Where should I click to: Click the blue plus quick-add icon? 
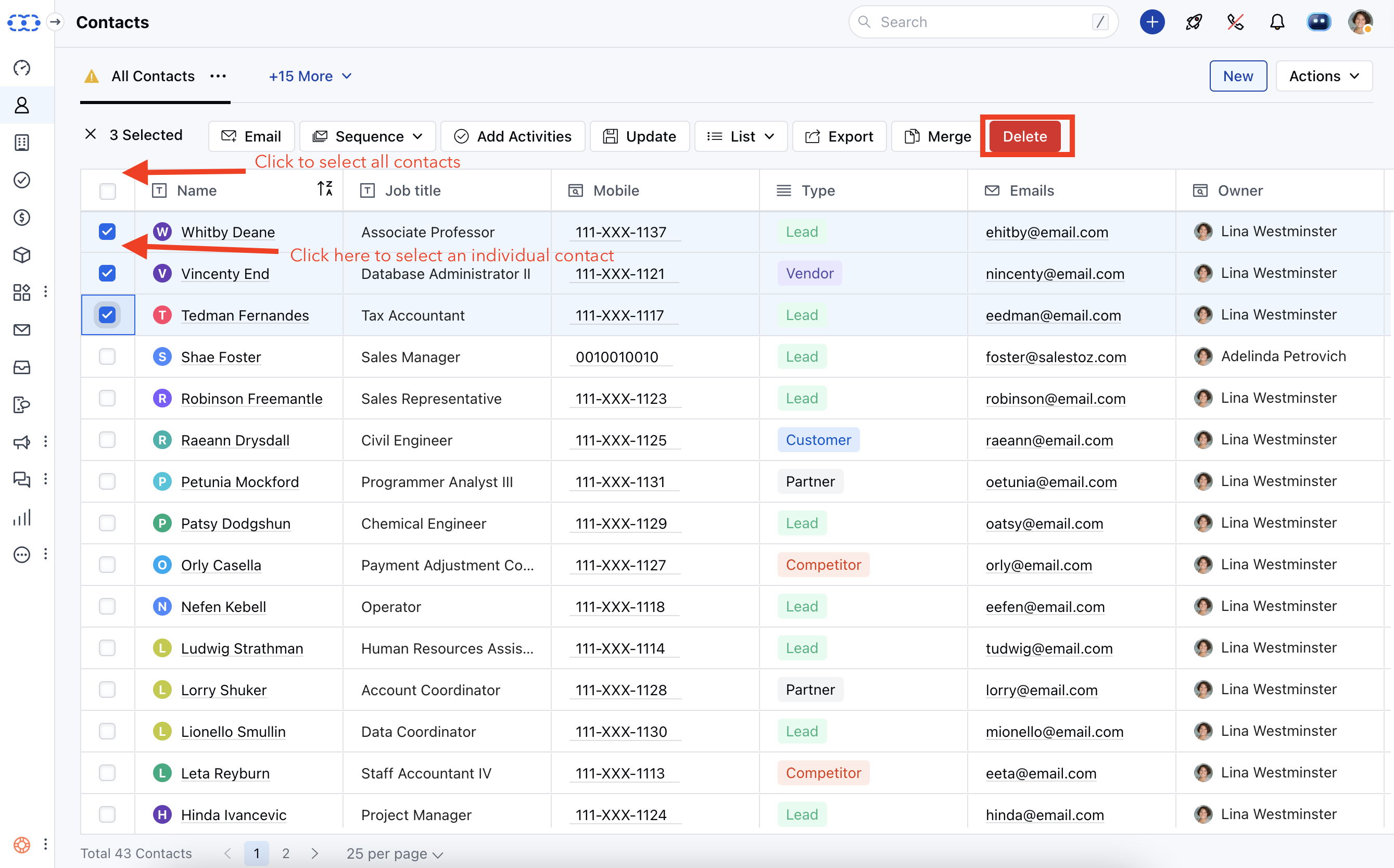click(1152, 22)
